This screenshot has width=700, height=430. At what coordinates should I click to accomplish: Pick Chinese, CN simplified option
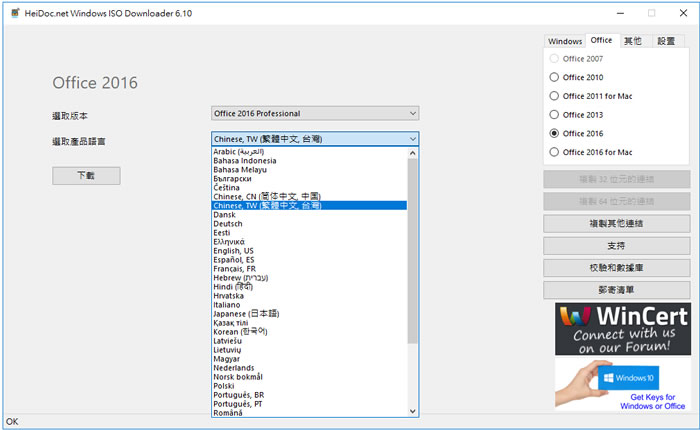pyautogui.click(x=309, y=196)
